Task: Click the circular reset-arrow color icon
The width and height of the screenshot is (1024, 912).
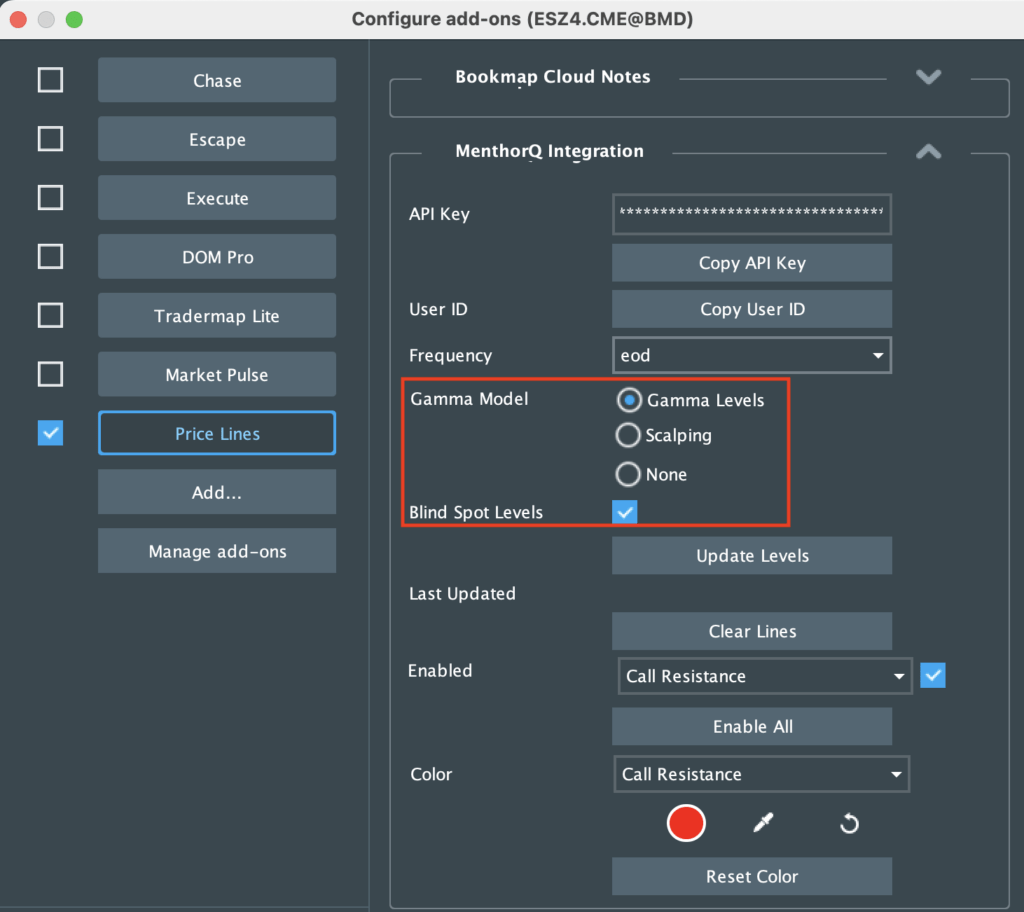Action: tap(849, 823)
